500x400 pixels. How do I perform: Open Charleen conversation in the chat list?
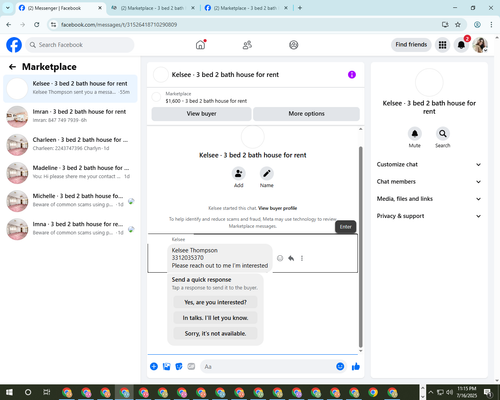[x=70, y=145]
